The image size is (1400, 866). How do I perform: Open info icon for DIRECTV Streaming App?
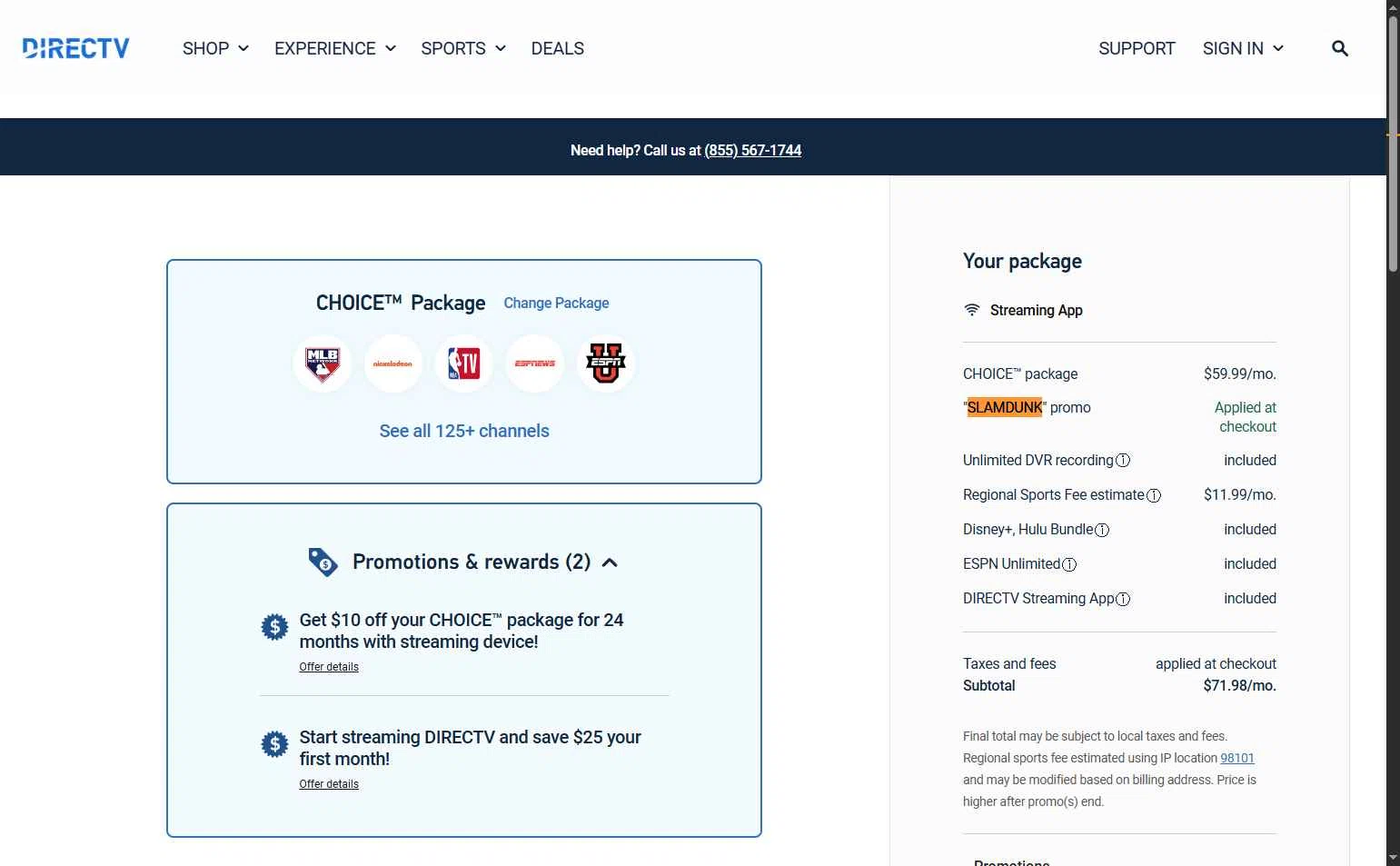pos(1123,599)
